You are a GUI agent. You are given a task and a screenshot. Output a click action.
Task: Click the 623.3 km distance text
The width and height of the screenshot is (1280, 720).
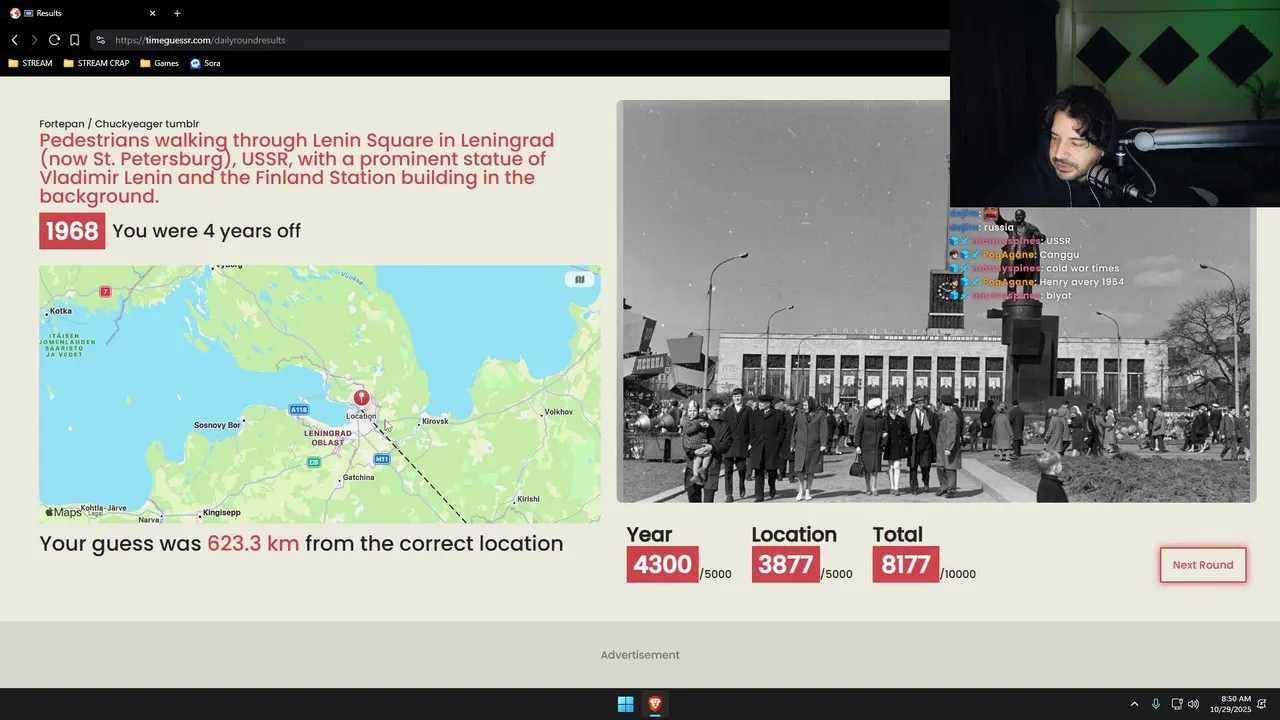[x=253, y=544]
